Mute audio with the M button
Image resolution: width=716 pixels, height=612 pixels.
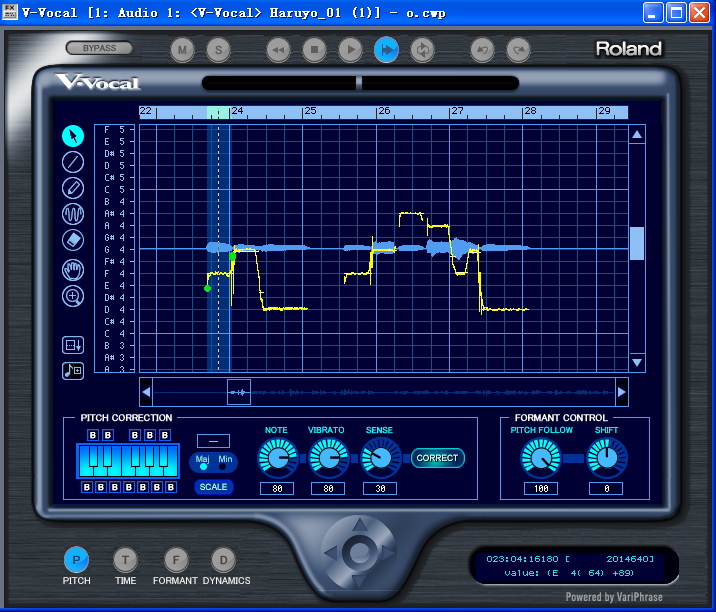[x=182, y=50]
